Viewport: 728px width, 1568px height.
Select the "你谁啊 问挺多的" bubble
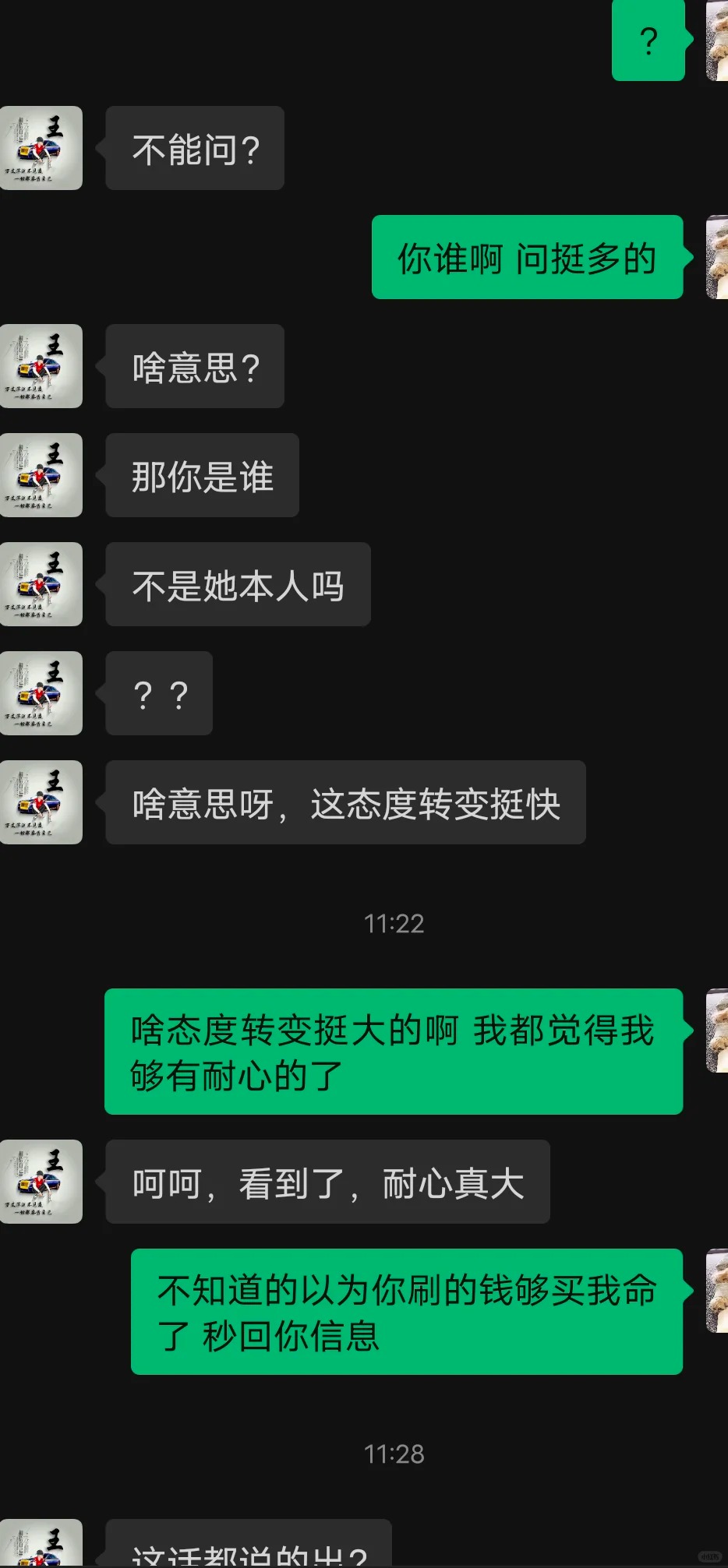pyautogui.click(x=527, y=257)
